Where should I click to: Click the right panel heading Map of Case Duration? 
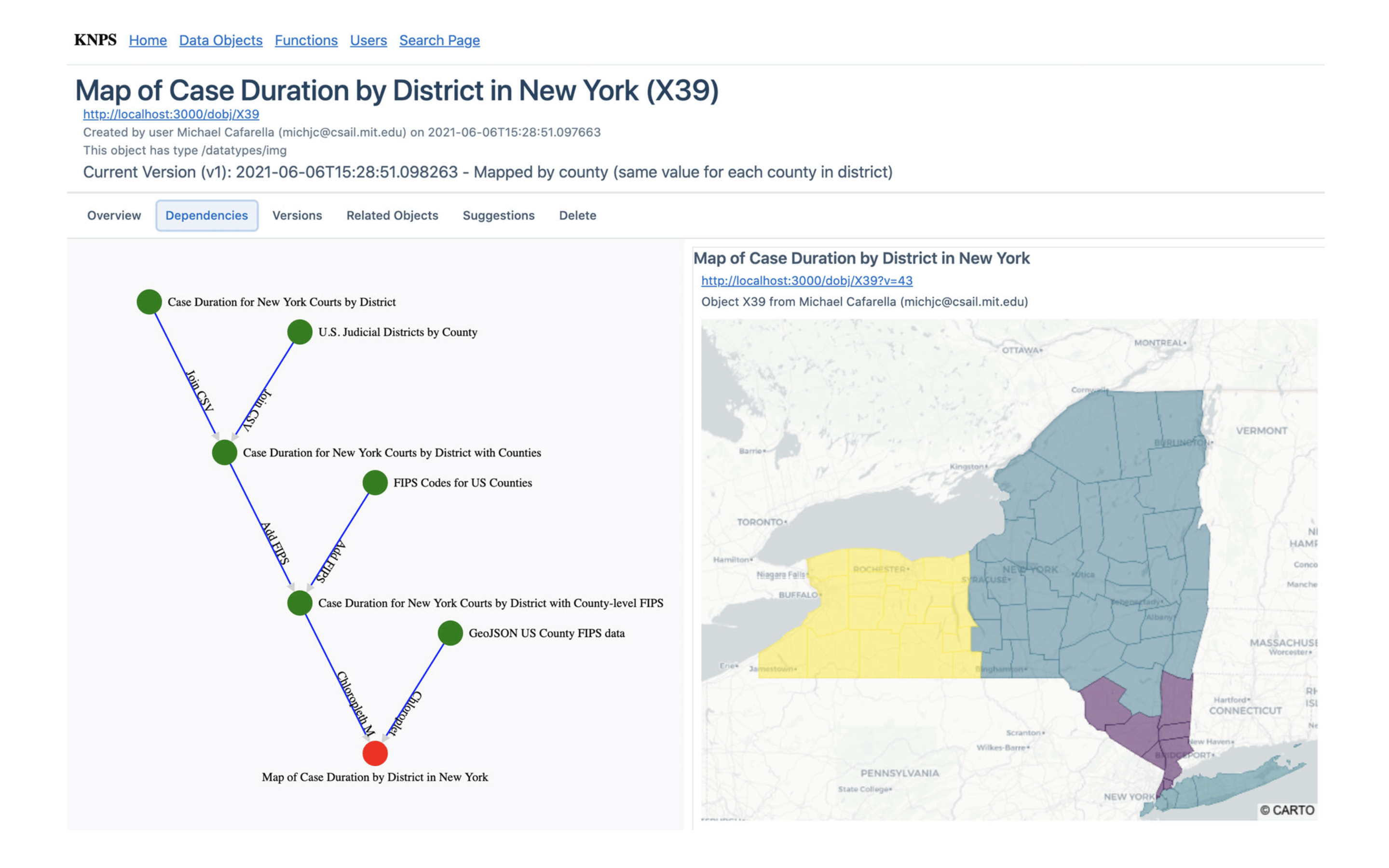[861, 258]
